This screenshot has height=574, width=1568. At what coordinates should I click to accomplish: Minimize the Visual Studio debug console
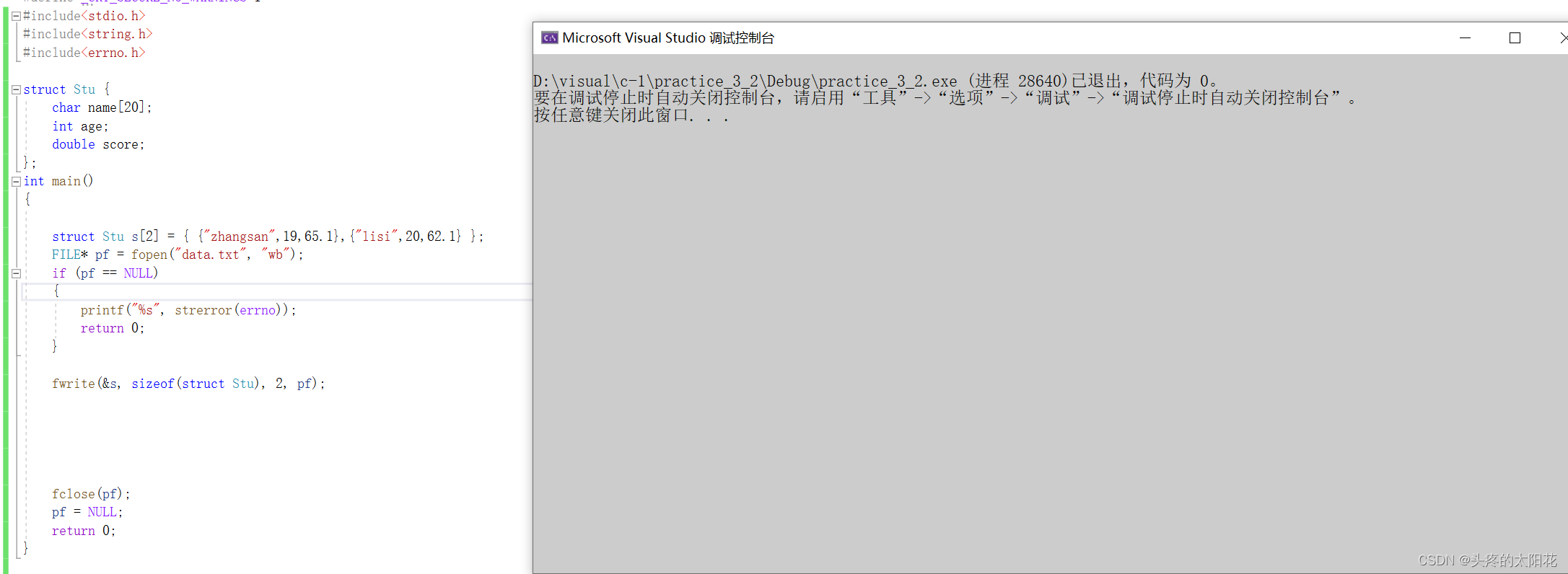tap(1465, 37)
